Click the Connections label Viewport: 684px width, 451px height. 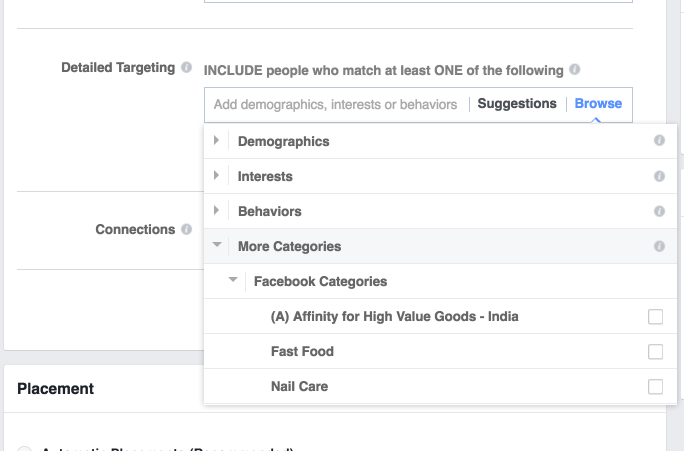click(135, 229)
